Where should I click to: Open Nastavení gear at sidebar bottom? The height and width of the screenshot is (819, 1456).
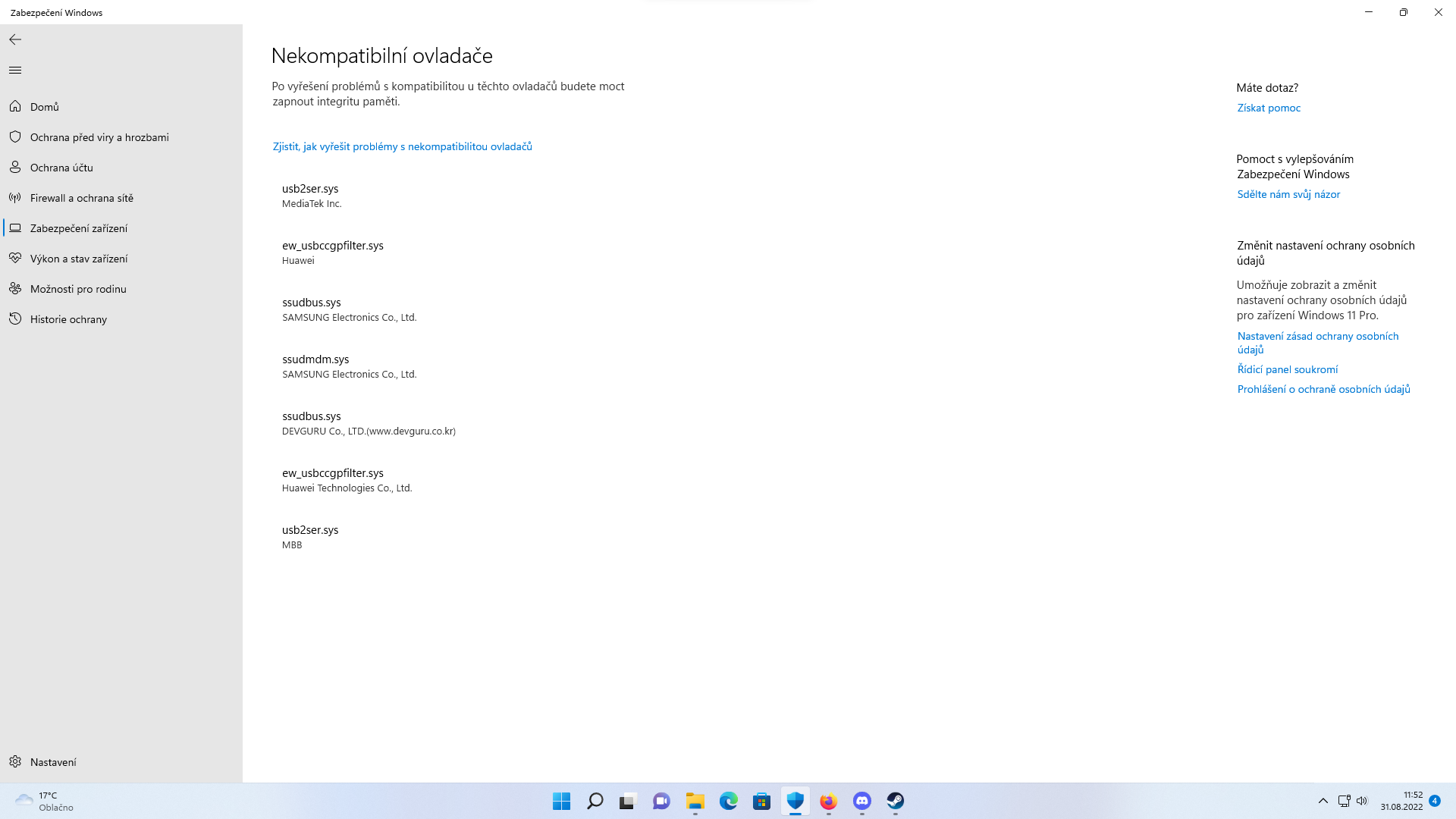52,762
